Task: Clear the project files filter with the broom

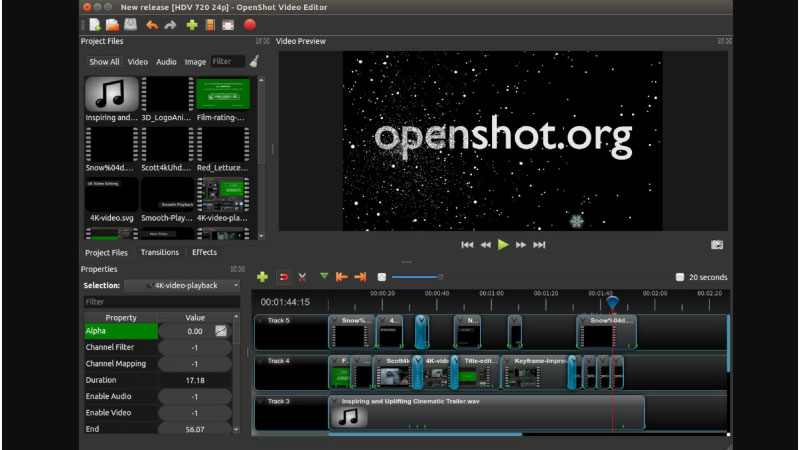Action: [x=254, y=62]
